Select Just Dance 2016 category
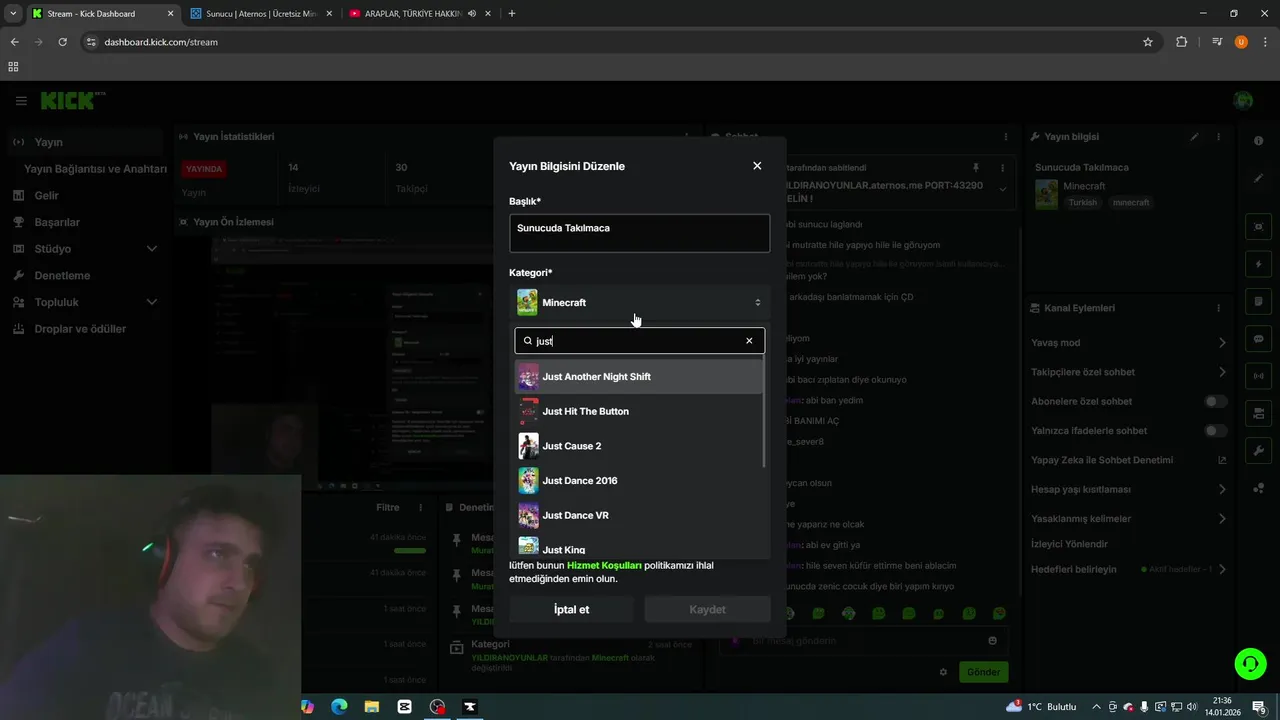The image size is (1280, 720). point(638,481)
